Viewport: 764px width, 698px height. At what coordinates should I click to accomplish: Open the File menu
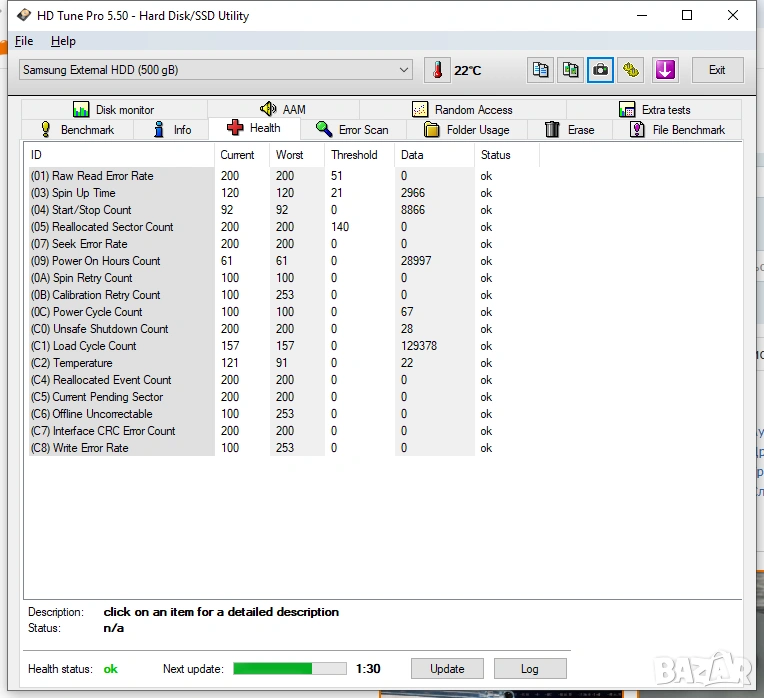24,41
